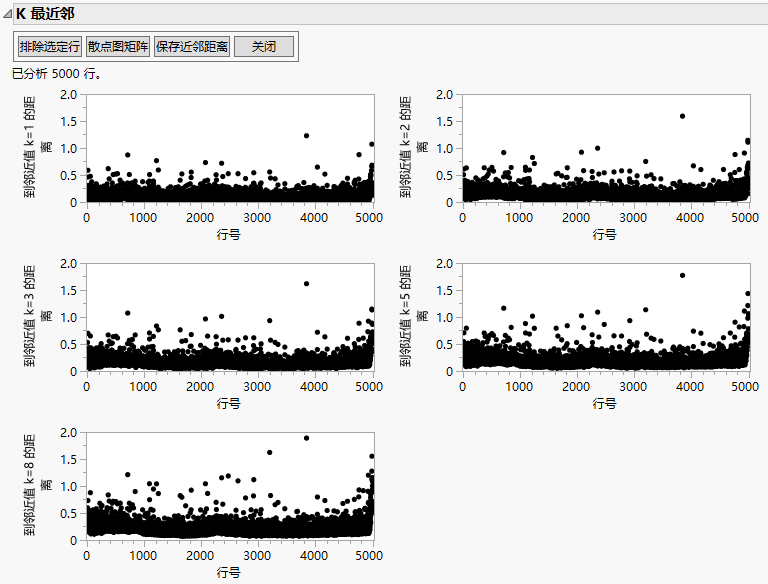Click the k=8 distance plot area
This screenshot has width=768, height=584.
pos(230,486)
